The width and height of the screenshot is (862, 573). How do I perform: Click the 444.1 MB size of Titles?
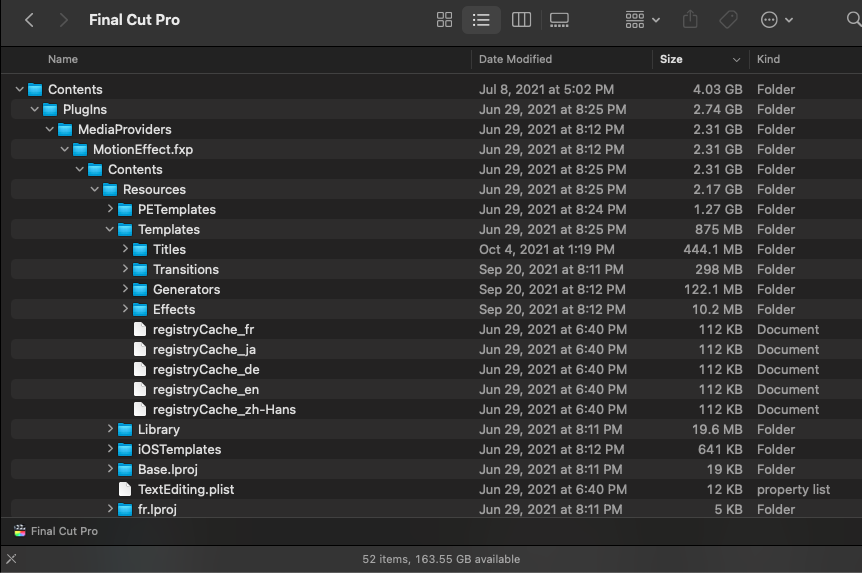[713, 249]
